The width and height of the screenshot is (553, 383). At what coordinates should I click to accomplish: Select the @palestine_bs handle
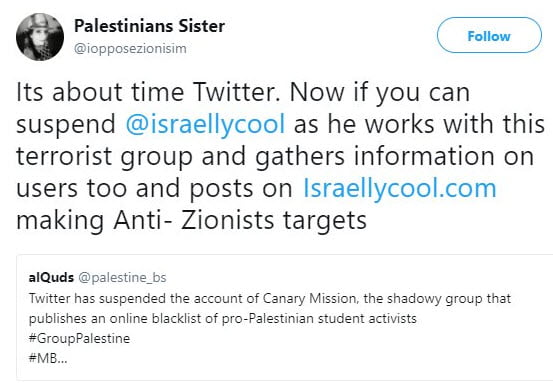122,278
